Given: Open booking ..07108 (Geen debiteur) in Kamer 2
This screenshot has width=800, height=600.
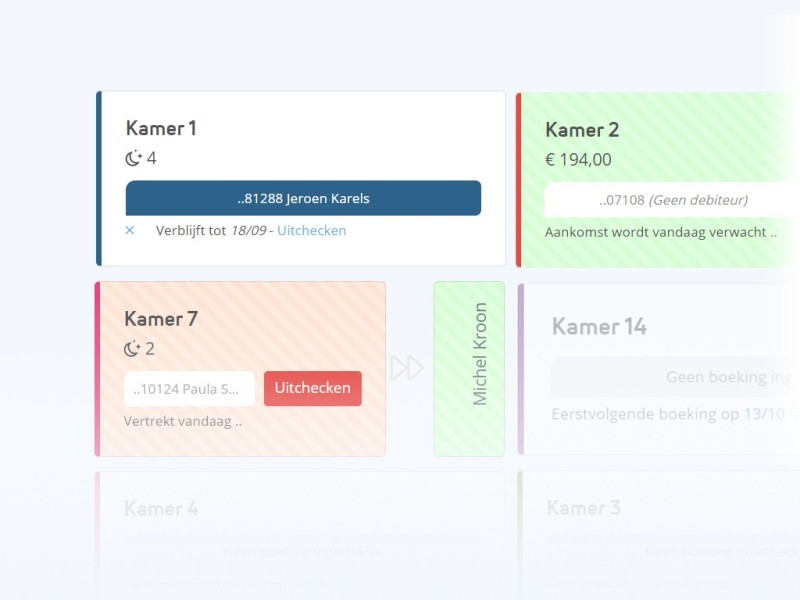Looking at the screenshot, I should [x=672, y=200].
